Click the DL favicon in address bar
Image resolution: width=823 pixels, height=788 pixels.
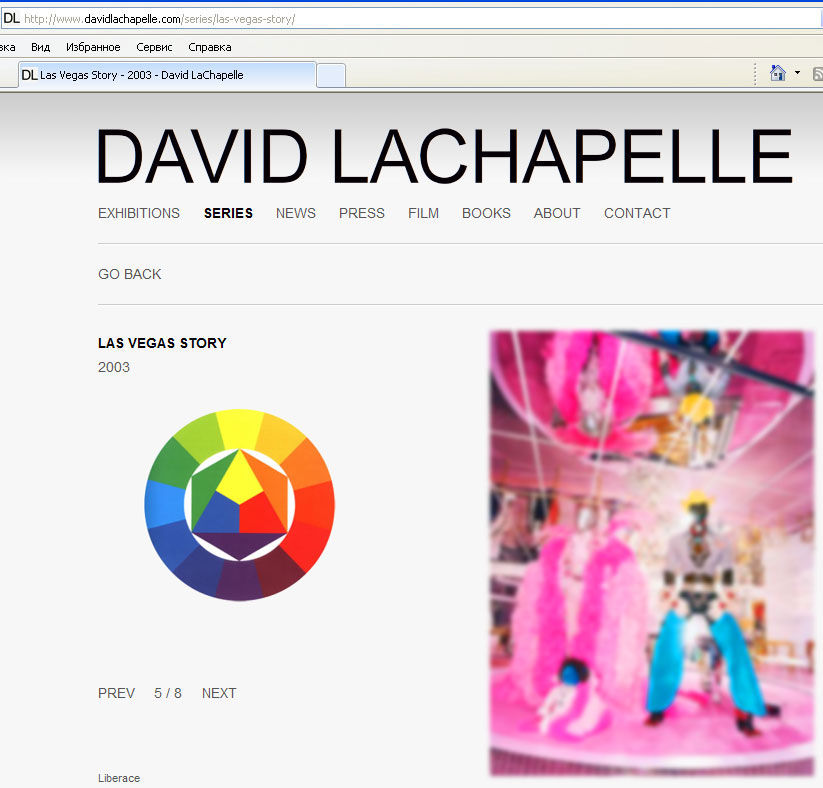tap(12, 19)
